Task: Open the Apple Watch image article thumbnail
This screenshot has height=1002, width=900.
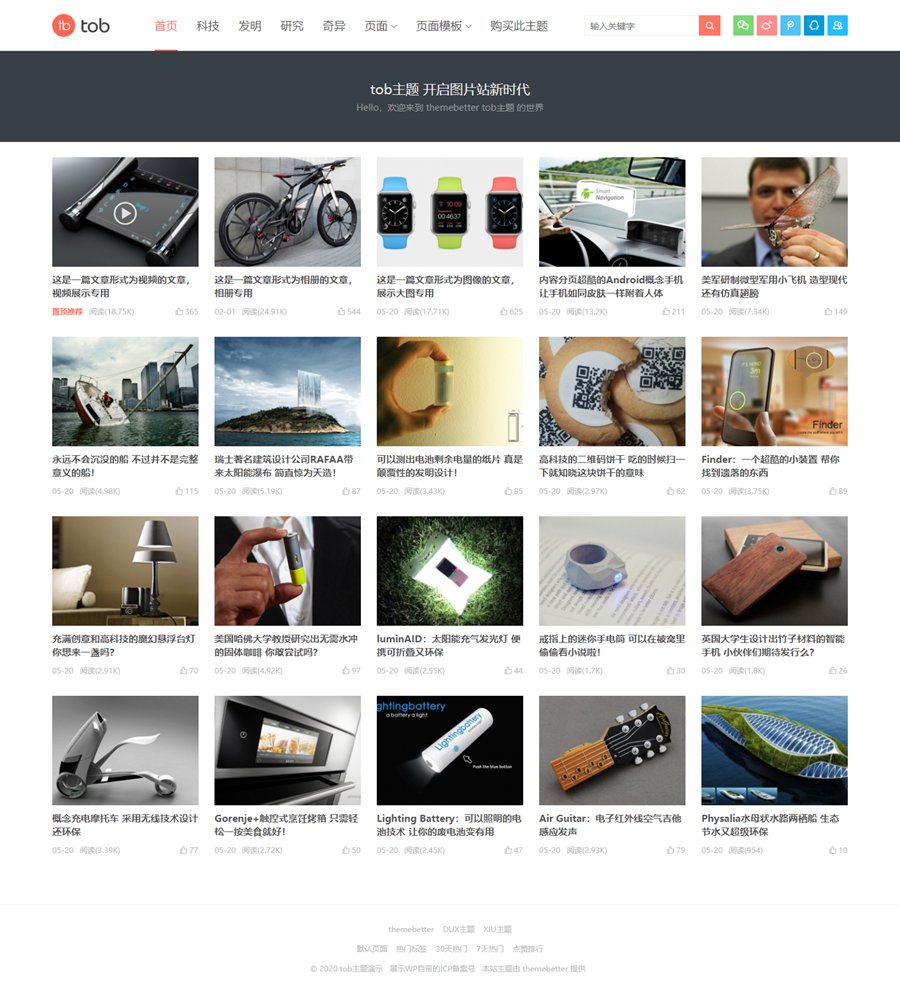Action: click(450, 212)
